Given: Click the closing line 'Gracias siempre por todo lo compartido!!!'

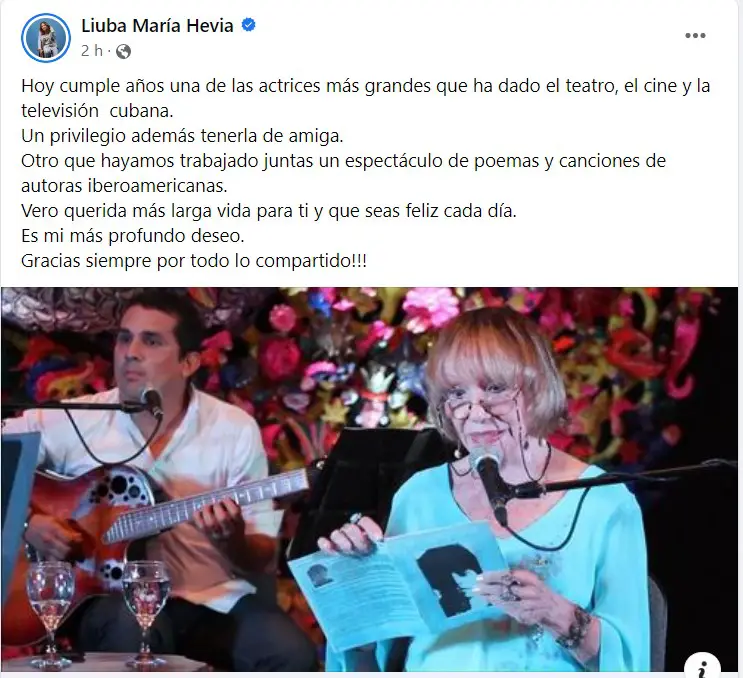Looking at the screenshot, I should coord(194,261).
